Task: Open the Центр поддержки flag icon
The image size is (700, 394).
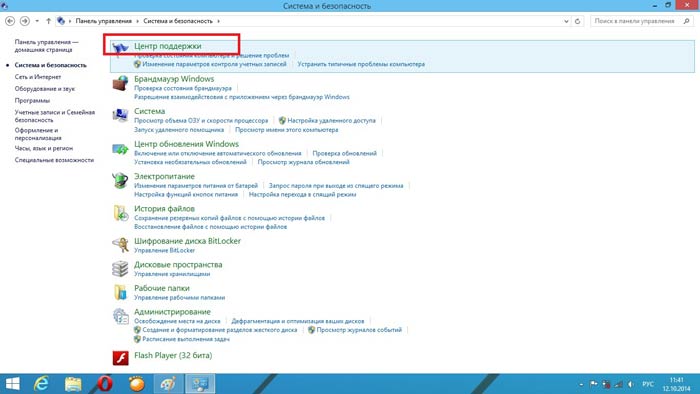Action: (x=120, y=49)
